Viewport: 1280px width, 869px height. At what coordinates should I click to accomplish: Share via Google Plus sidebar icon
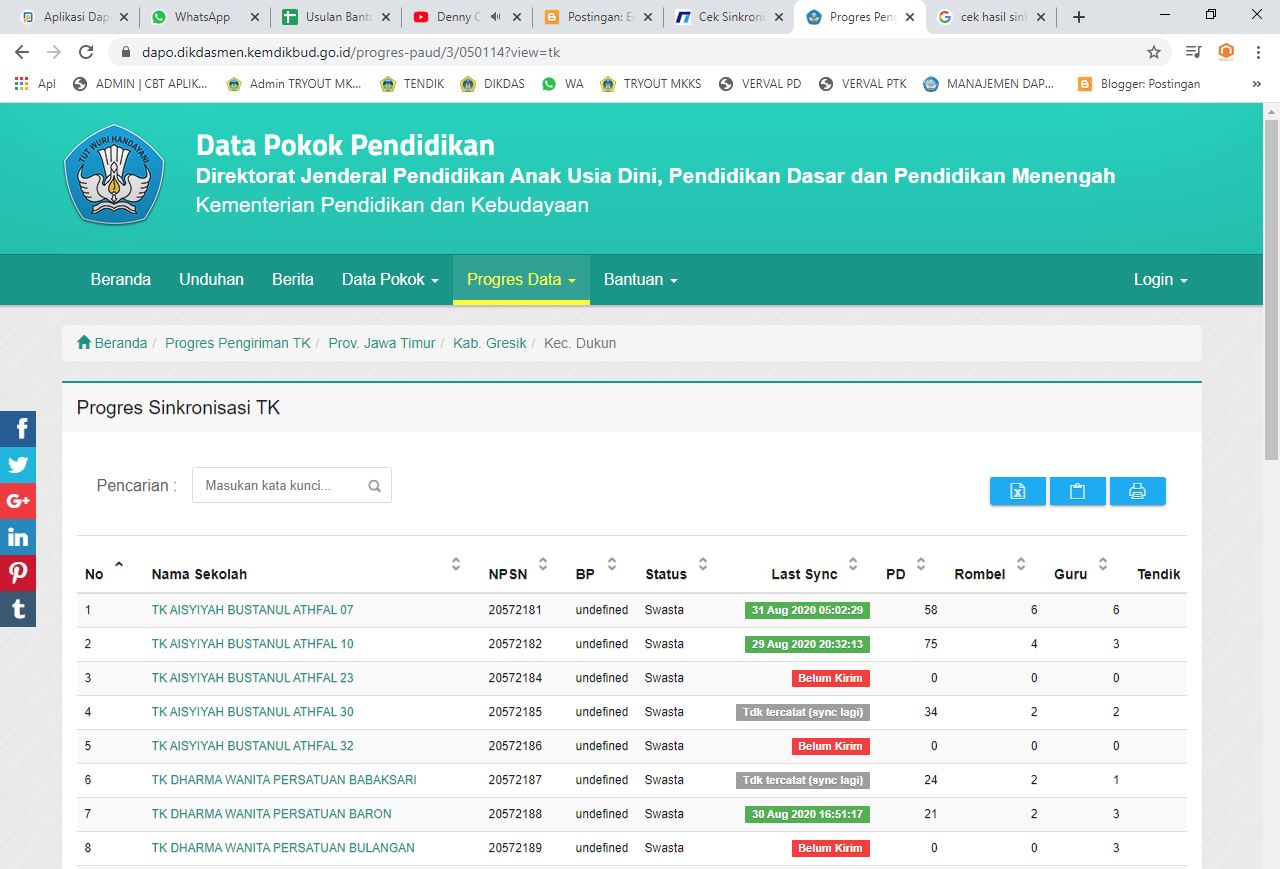pyautogui.click(x=18, y=501)
